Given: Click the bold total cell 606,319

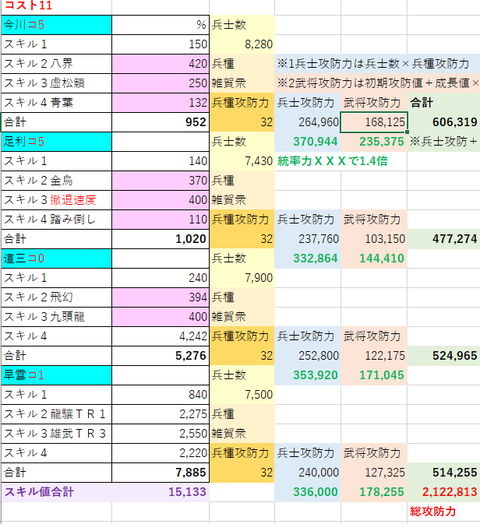Looking at the screenshot, I should (444, 122).
